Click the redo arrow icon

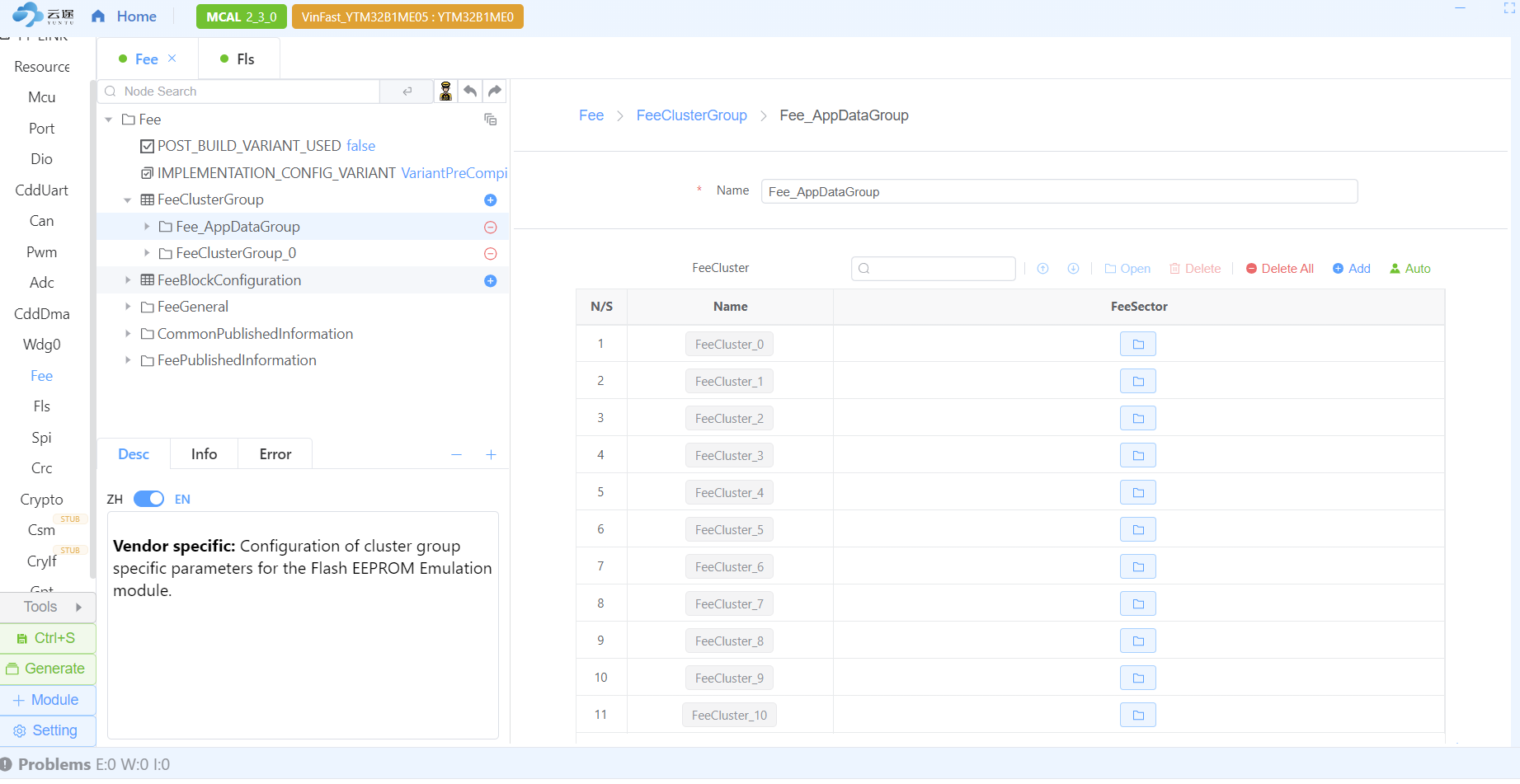click(x=495, y=91)
